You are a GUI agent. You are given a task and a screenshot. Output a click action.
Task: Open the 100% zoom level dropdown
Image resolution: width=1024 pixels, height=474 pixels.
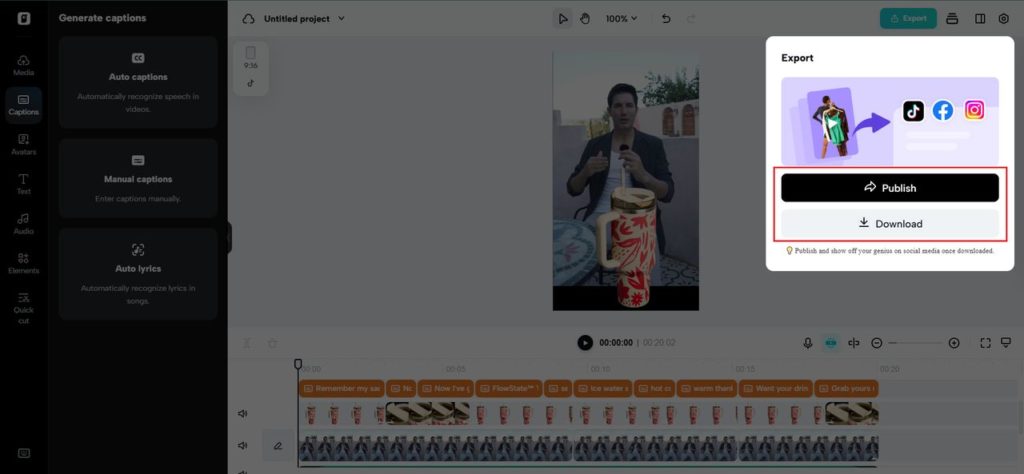621,19
